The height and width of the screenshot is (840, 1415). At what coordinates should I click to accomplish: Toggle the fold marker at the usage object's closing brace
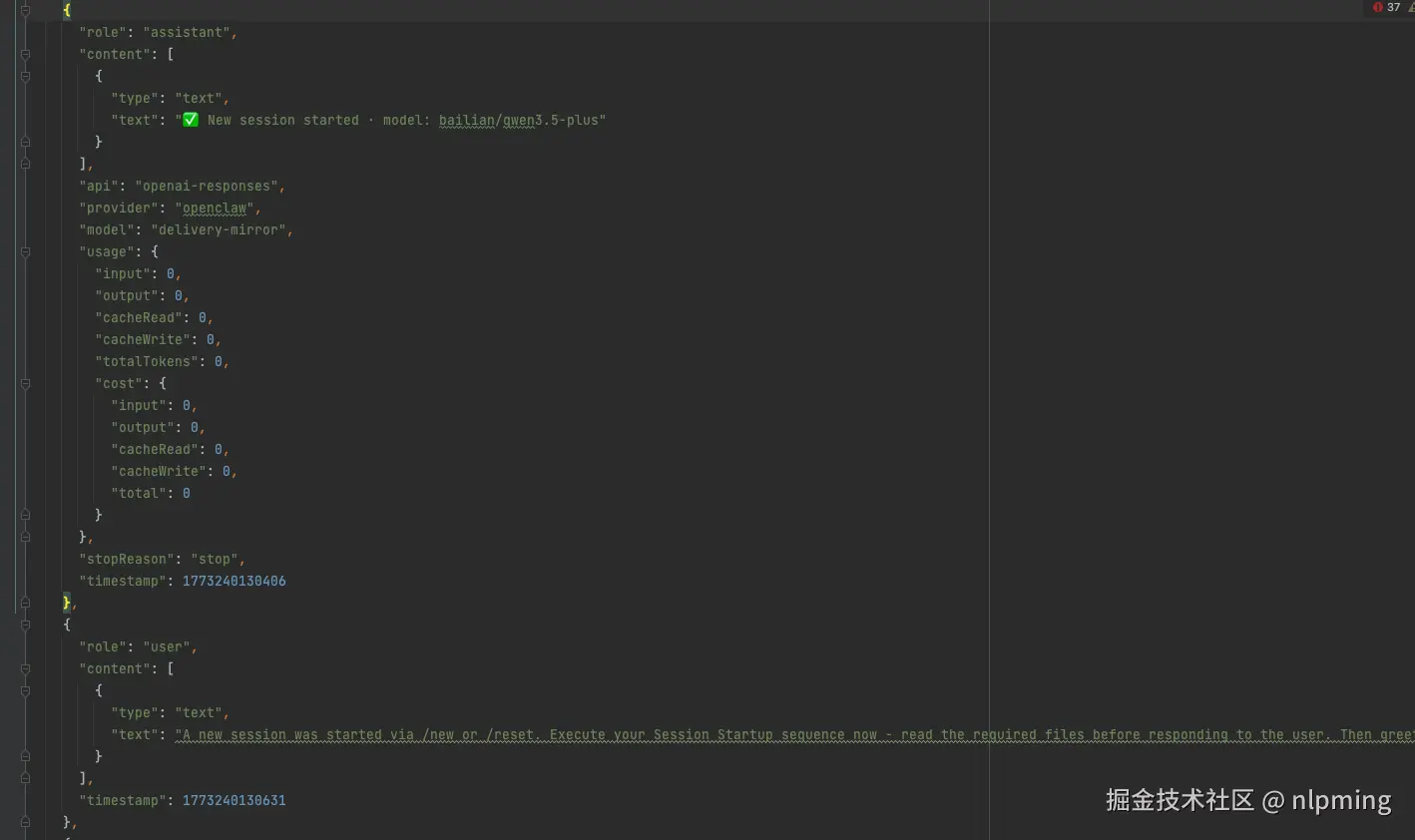tap(26, 538)
